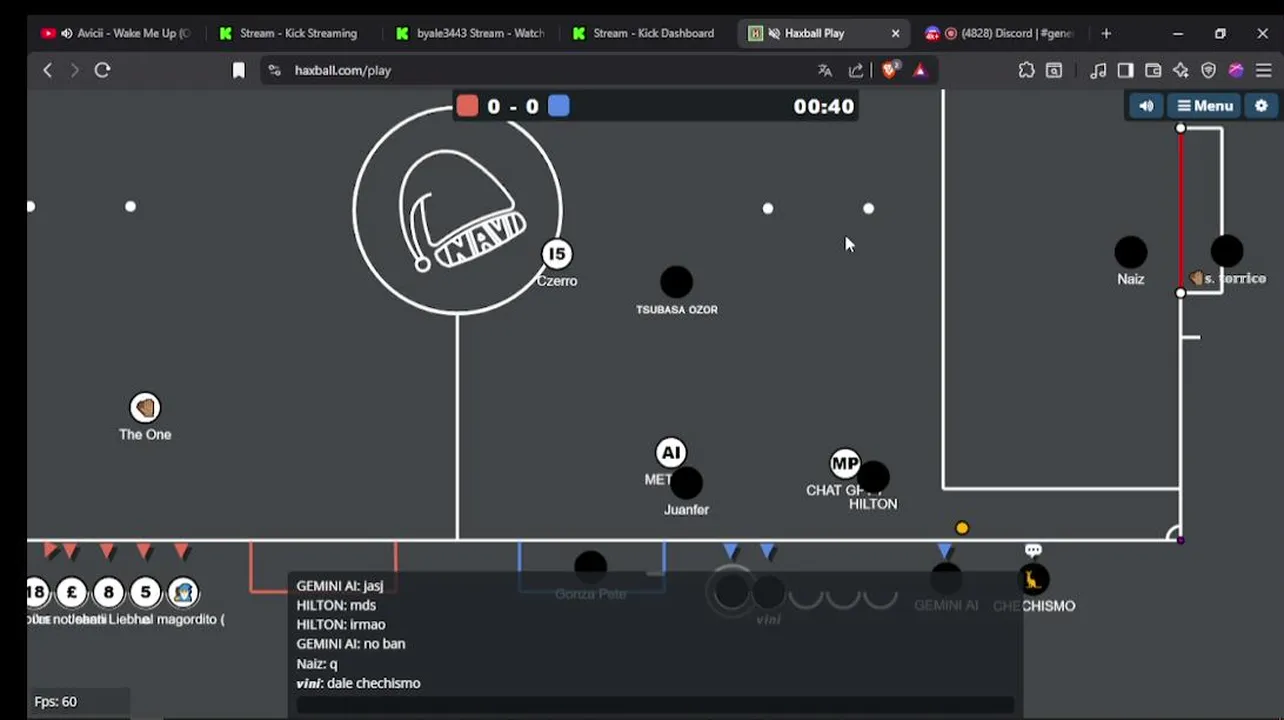Open the browser hamburger main menu
1284x720 pixels.
1264,70
